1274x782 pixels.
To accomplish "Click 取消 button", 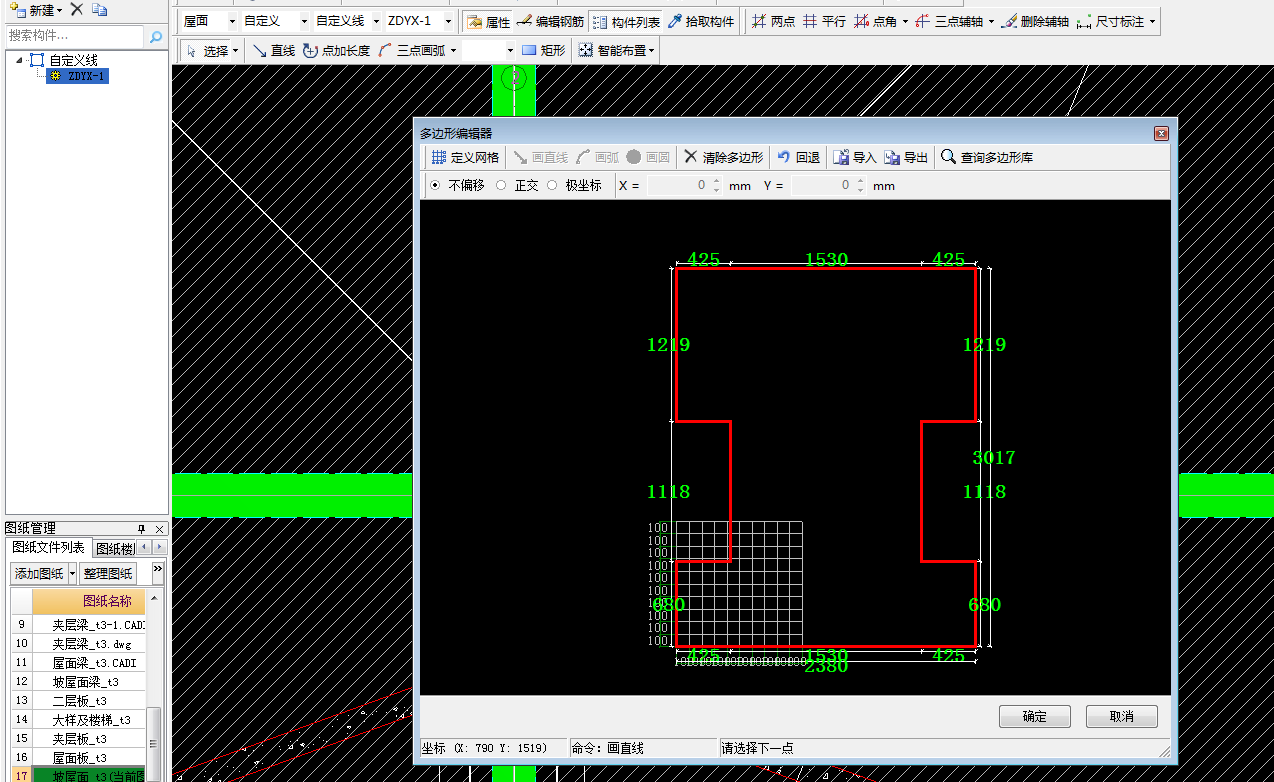I will pyautogui.click(x=1122, y=716).
